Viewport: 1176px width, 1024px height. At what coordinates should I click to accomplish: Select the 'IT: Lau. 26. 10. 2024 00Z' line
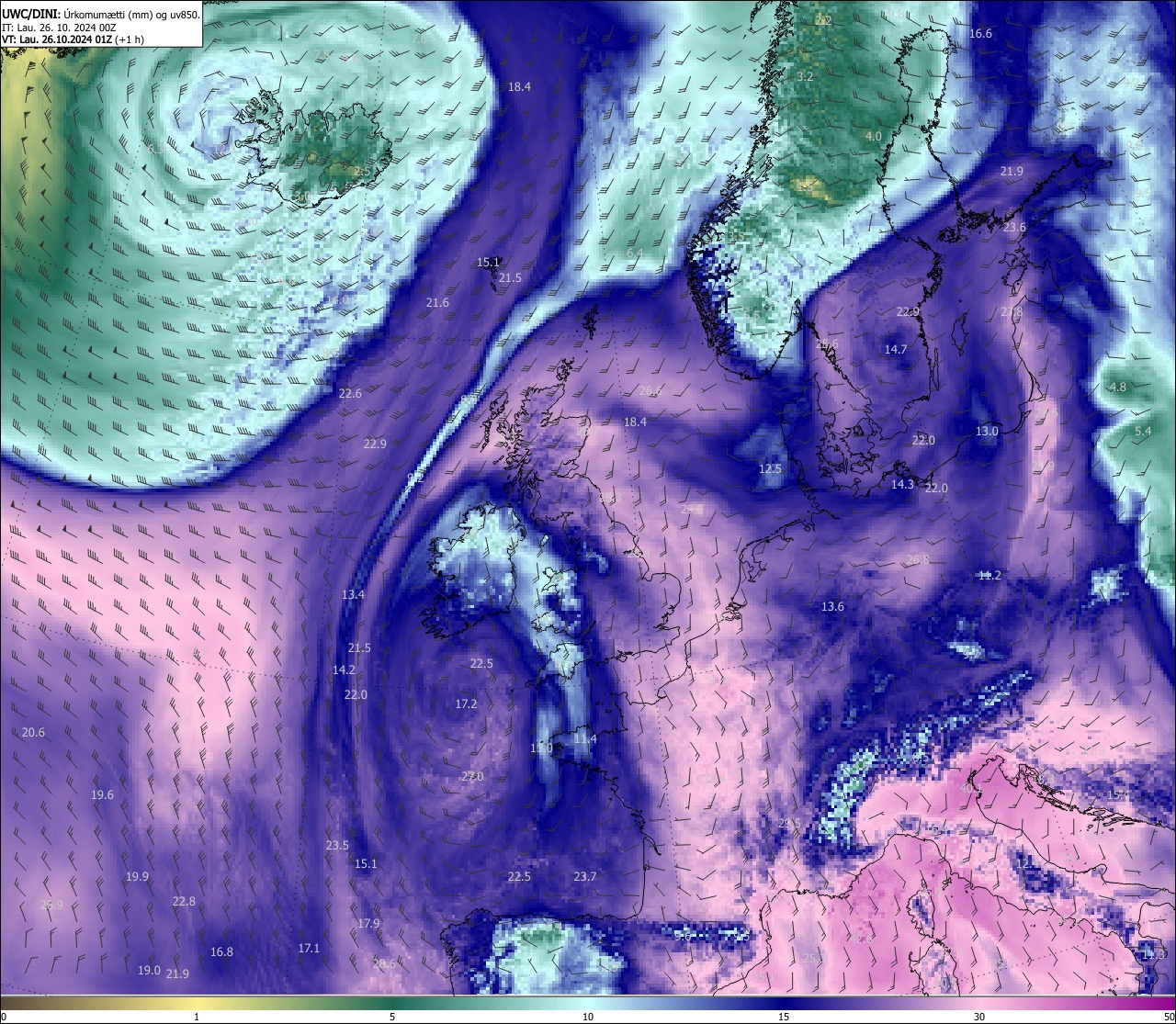pos(59,28)
